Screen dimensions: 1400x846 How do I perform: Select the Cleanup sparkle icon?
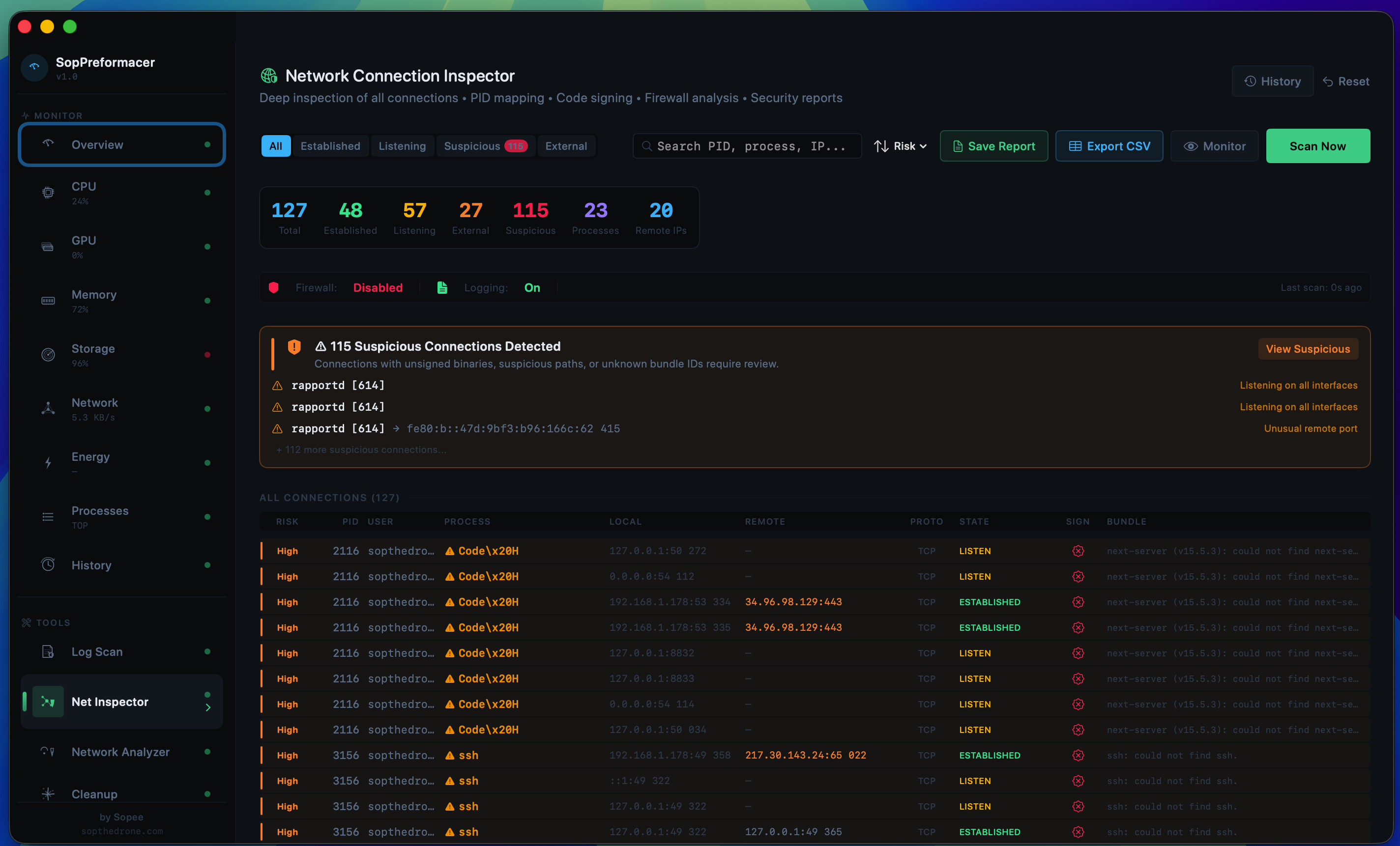coord(48,794)
